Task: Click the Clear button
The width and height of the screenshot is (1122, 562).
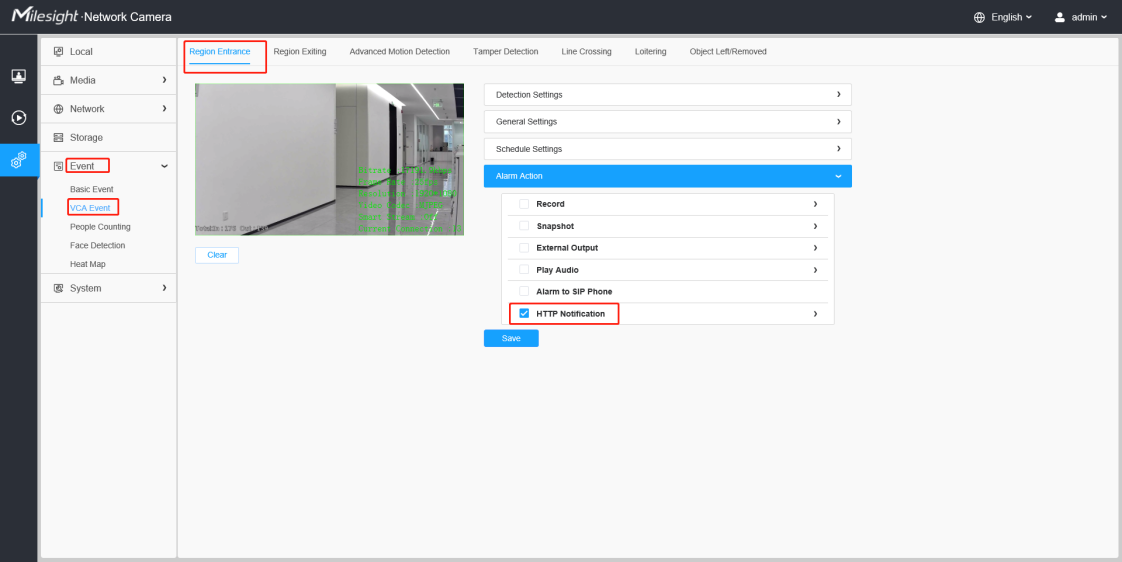Action: coord(217,255)
